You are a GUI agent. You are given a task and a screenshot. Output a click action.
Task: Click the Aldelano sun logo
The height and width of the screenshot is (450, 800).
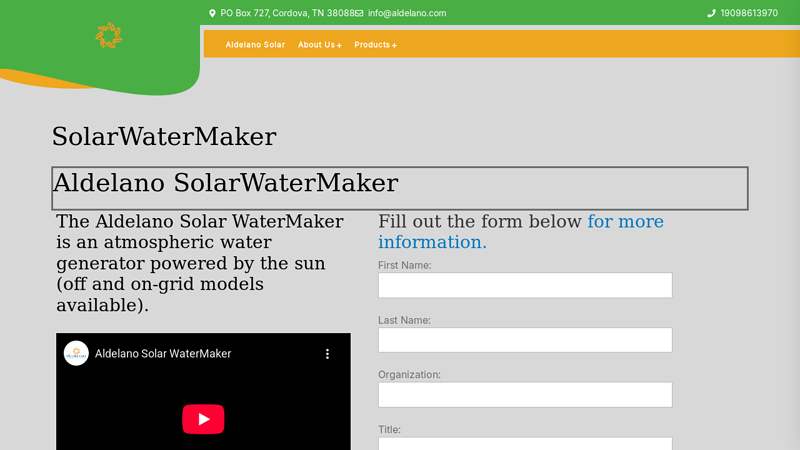[x=109, y=36]
